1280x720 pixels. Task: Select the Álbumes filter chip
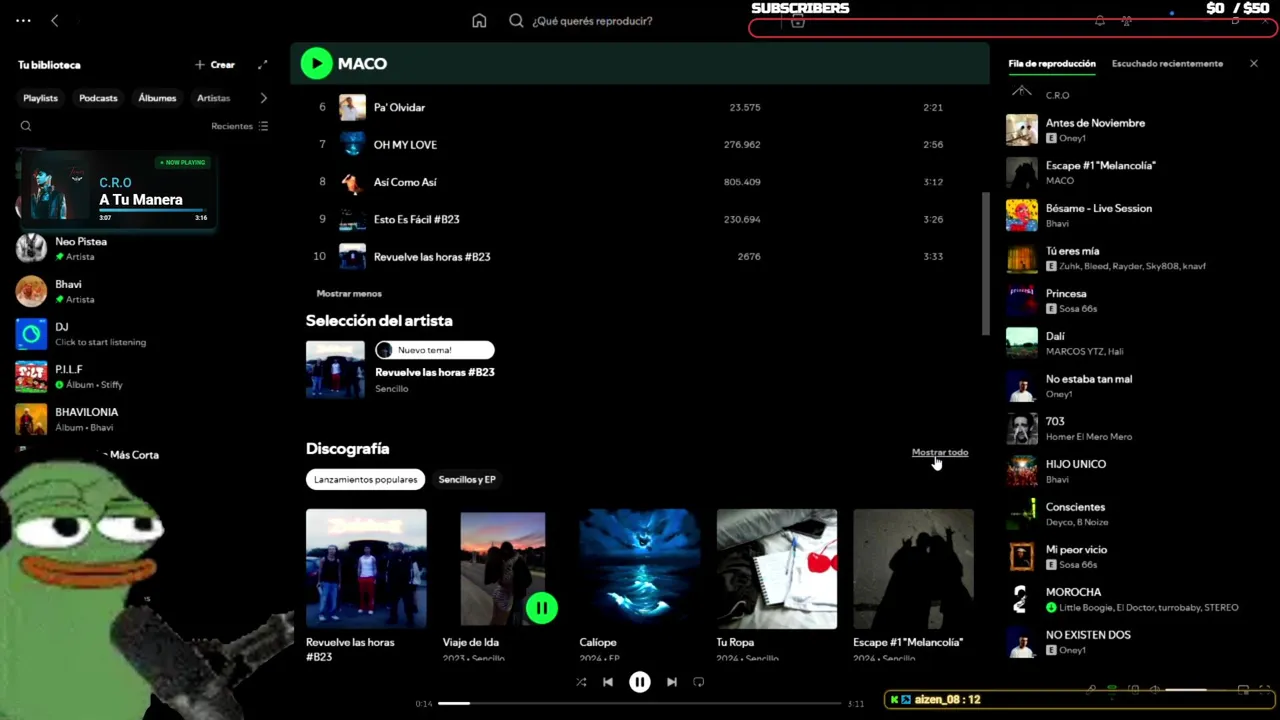tap(157, 98)
